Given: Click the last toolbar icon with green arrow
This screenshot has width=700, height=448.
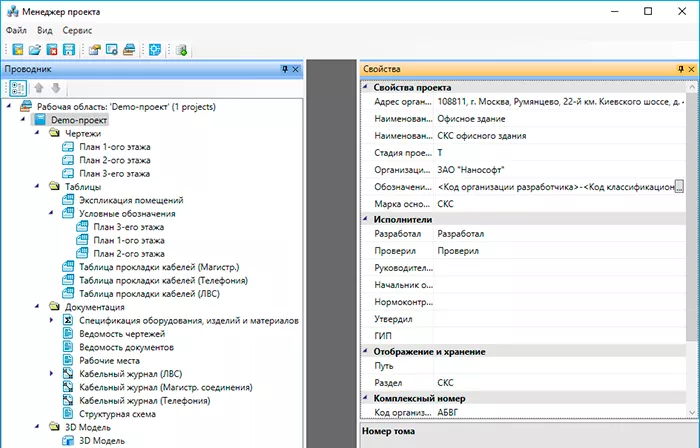Looking at the screenshot, I should pyautogui.click(x=182, y=50).
